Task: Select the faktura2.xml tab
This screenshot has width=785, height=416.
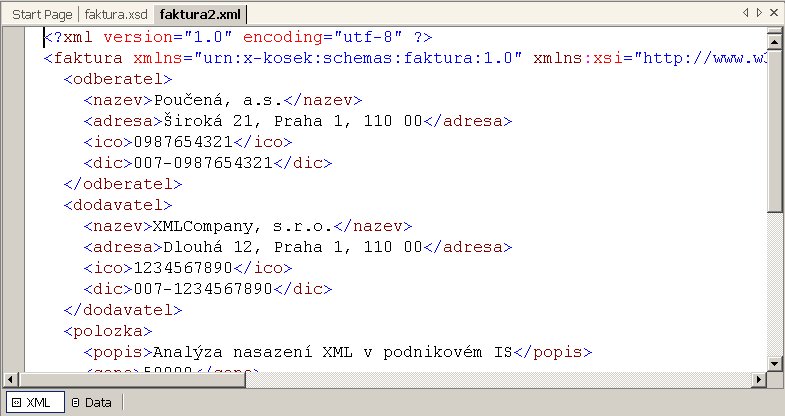Action: click(x=201, y=15)
